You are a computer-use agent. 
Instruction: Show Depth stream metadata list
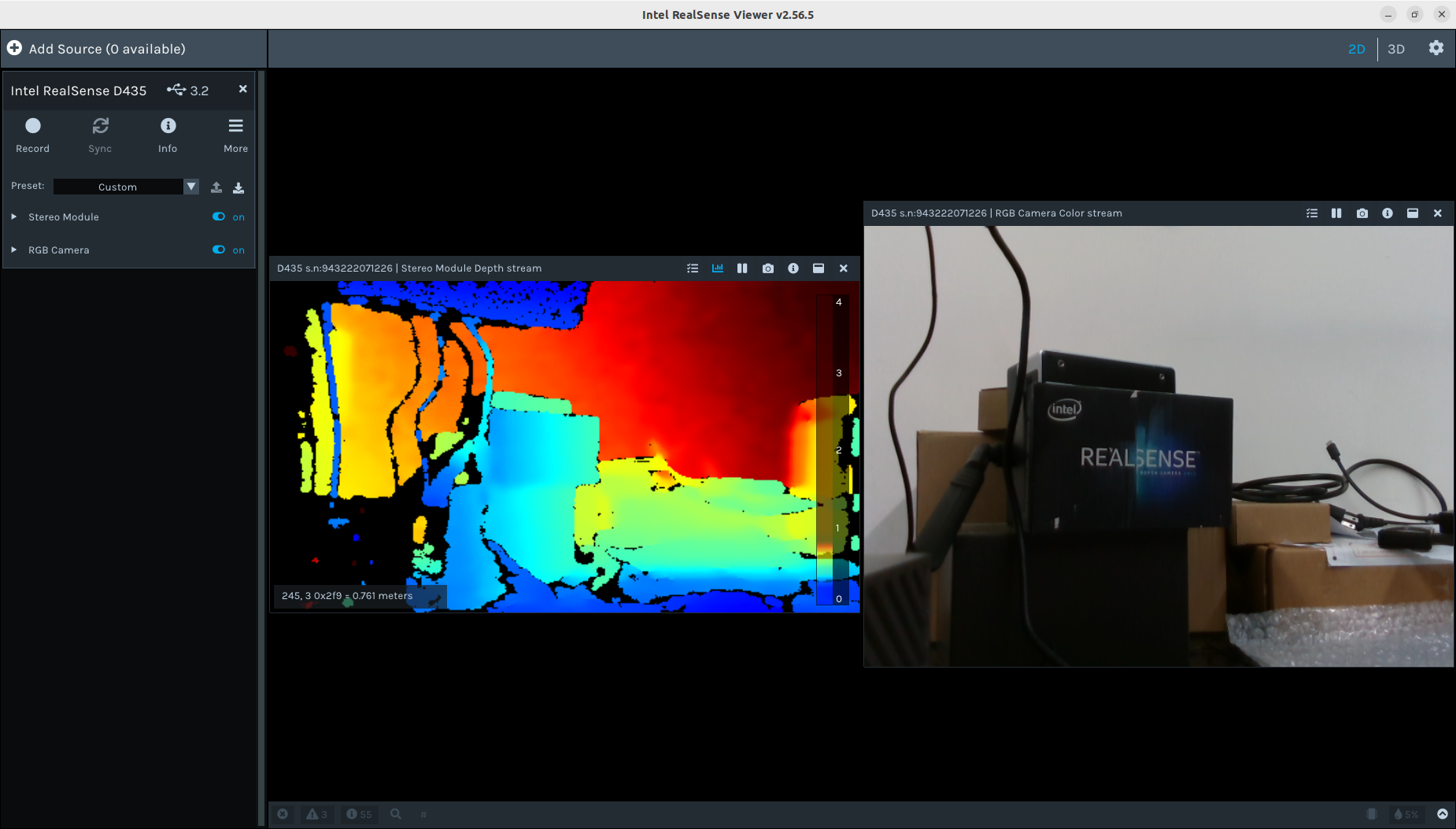click(693, 268)
